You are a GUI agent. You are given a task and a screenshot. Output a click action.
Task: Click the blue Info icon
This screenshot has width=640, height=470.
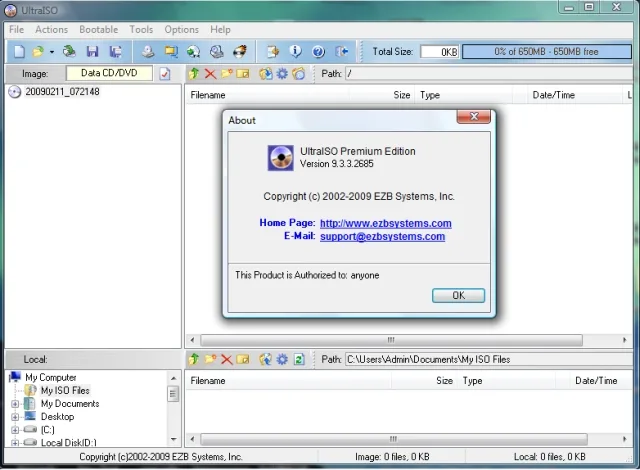click(x=296, y=51)
